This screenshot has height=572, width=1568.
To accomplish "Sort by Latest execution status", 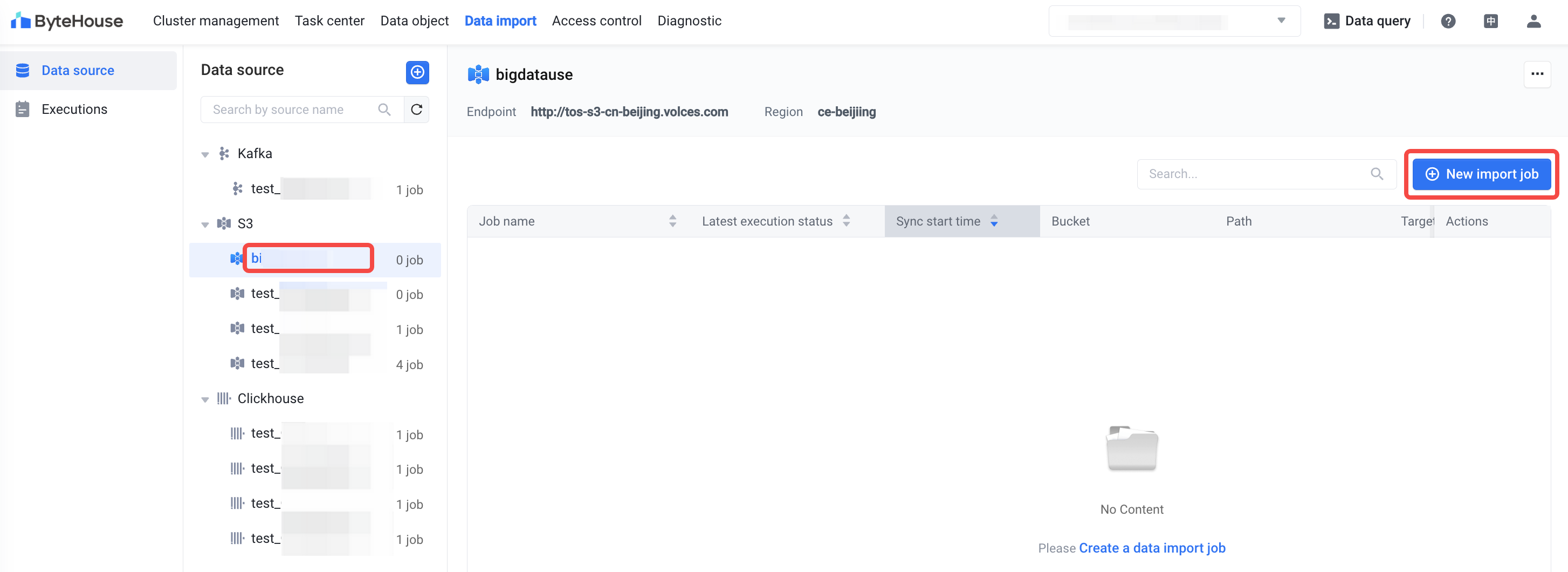I will tap(845, 221).
